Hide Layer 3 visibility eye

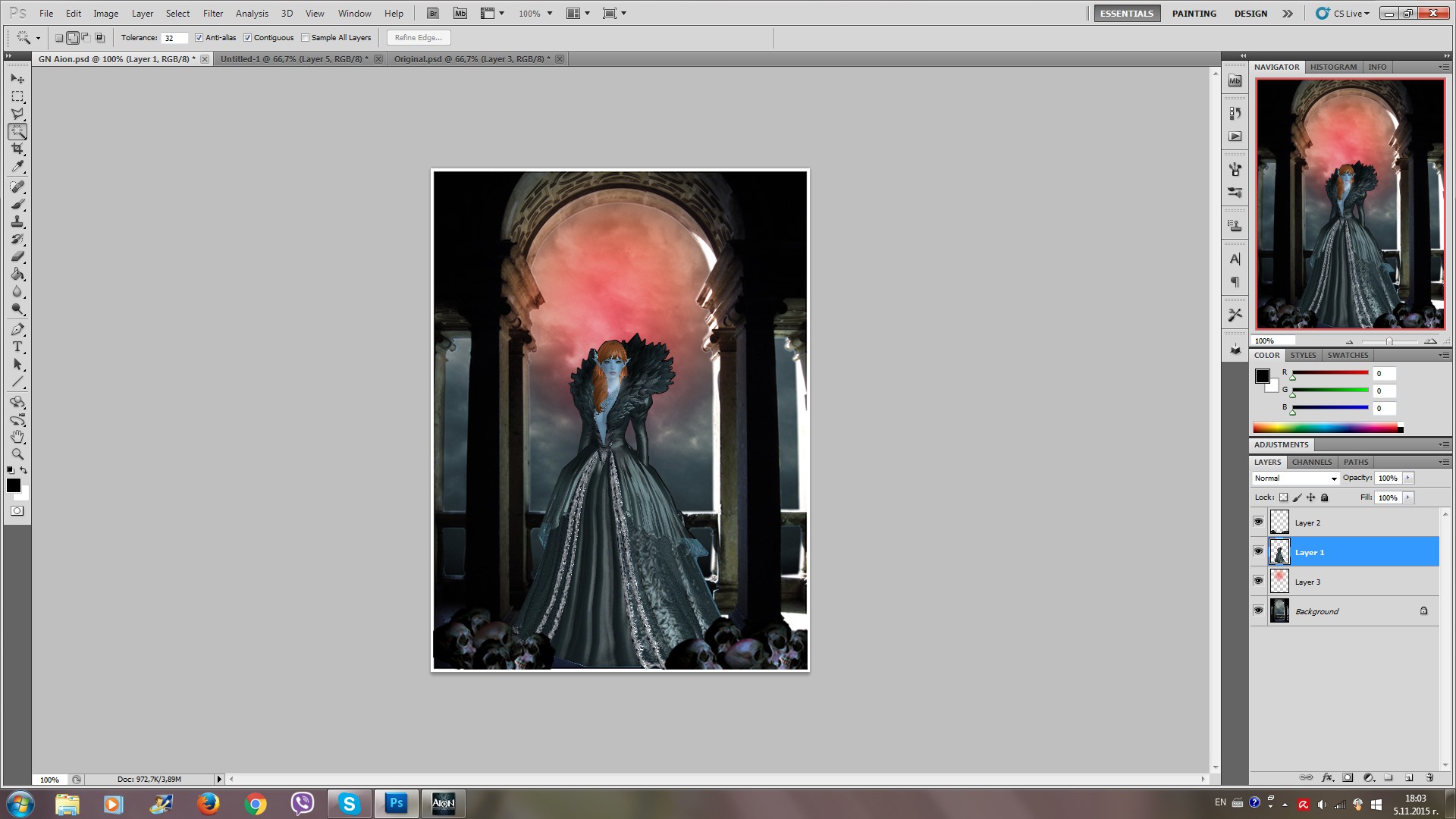1258,581
